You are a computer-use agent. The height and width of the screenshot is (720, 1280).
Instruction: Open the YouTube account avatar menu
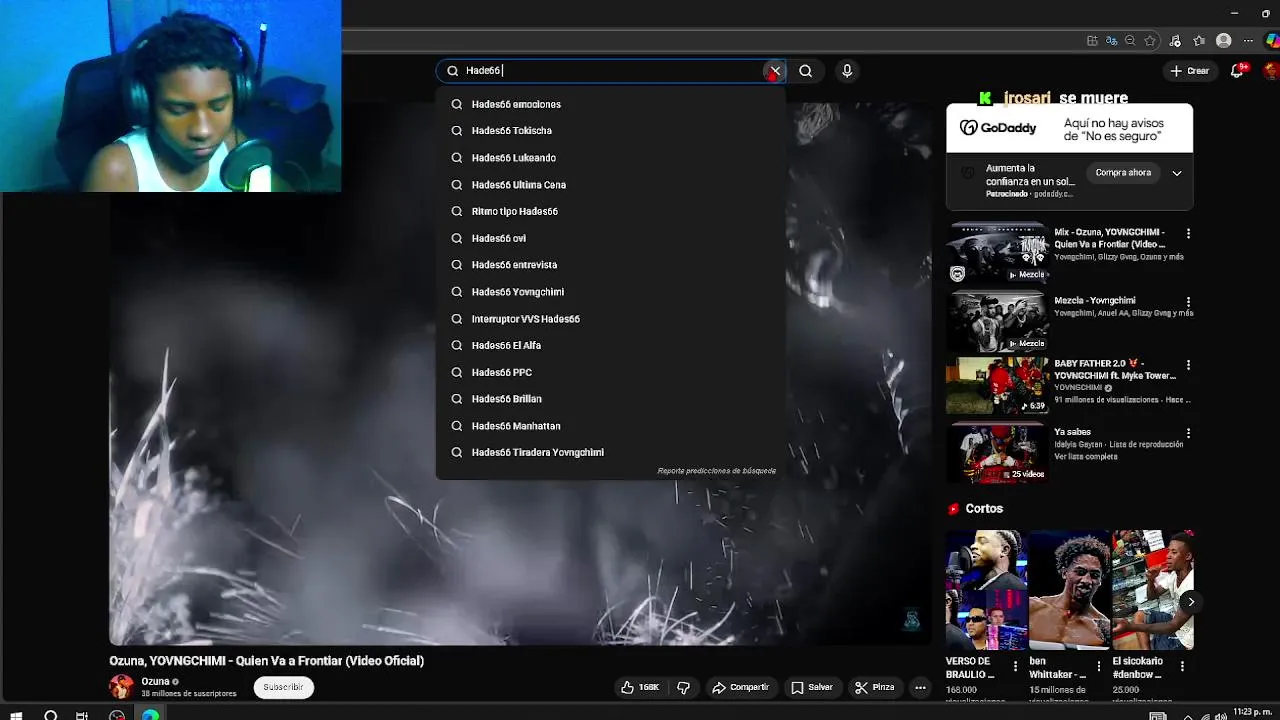tap(1271, 71)
